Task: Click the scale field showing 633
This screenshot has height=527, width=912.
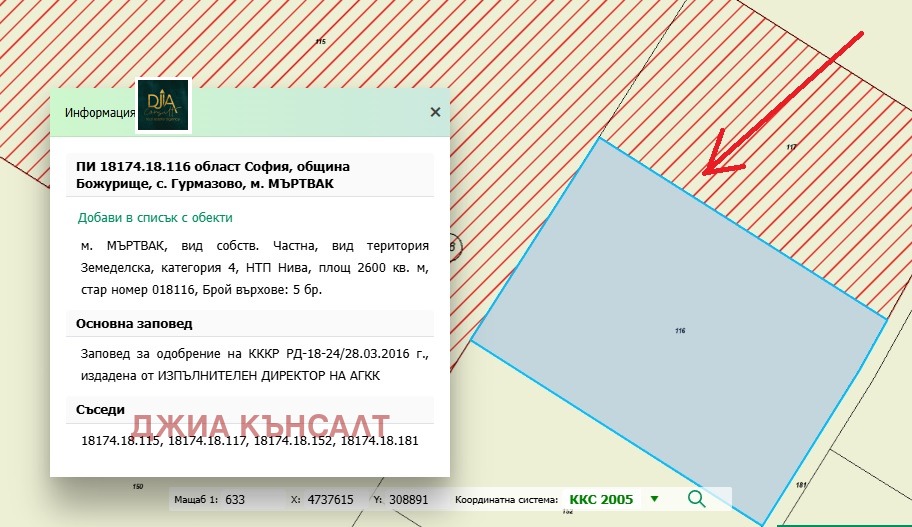Action: coord(236,499)
